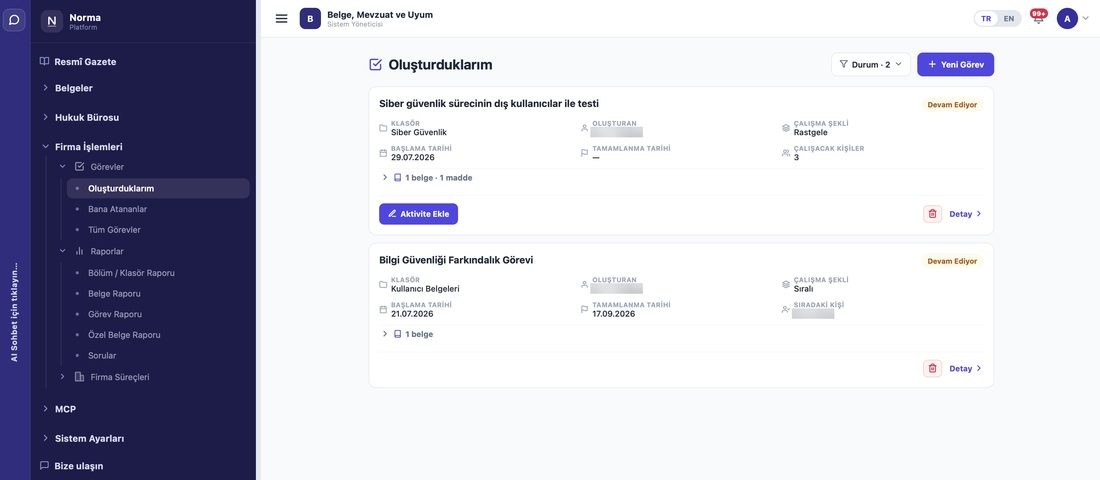Click the Bize ulaşın message icon
1100x480 pixels.
(x=45, y=465)
